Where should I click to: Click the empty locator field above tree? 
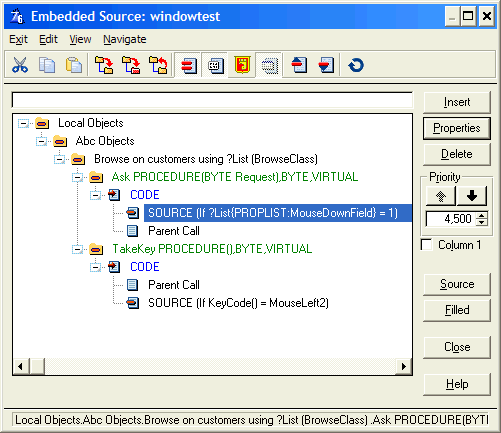tap(212, 100)
